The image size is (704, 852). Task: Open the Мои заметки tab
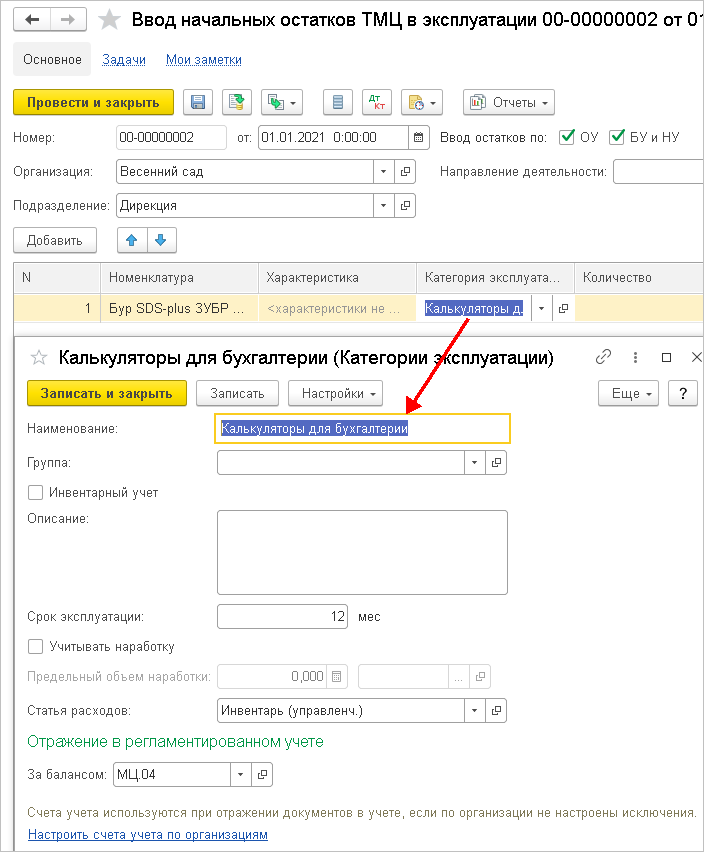click(x=204, y=60)
